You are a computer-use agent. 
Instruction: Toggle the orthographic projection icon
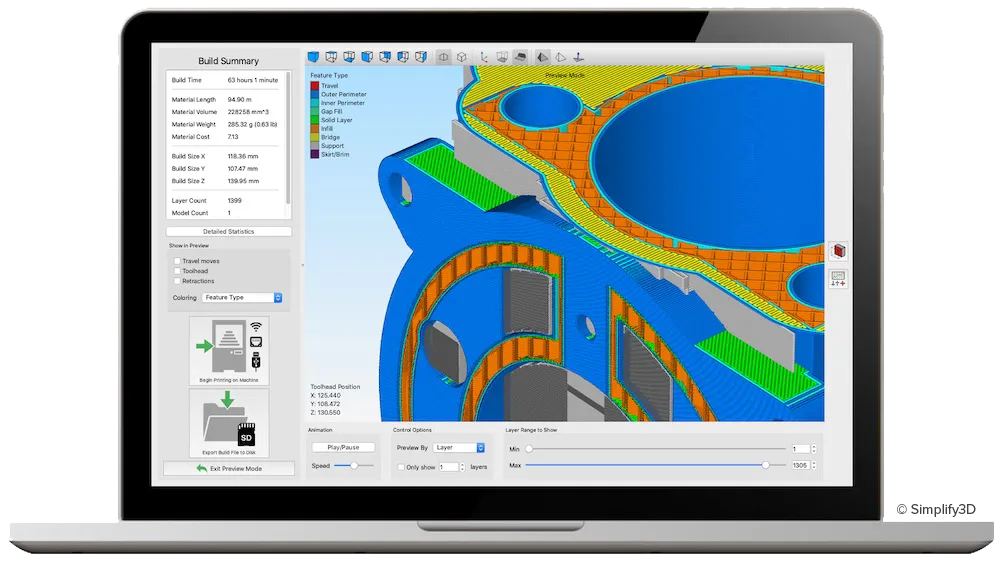443,57
